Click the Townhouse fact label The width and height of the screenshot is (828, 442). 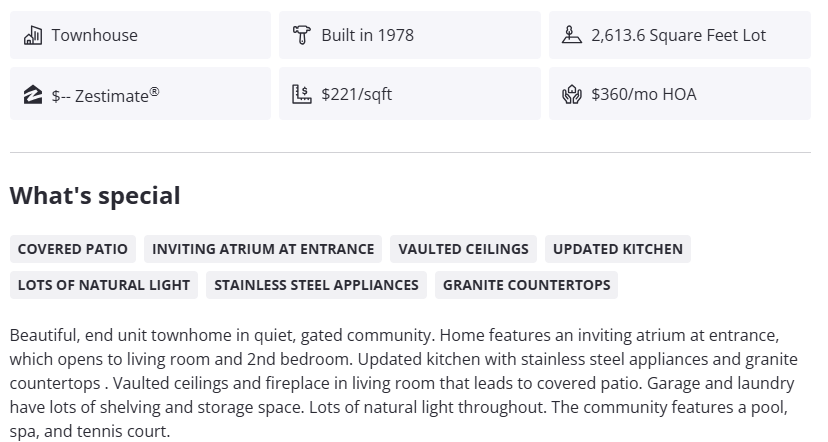click(95, 35)
